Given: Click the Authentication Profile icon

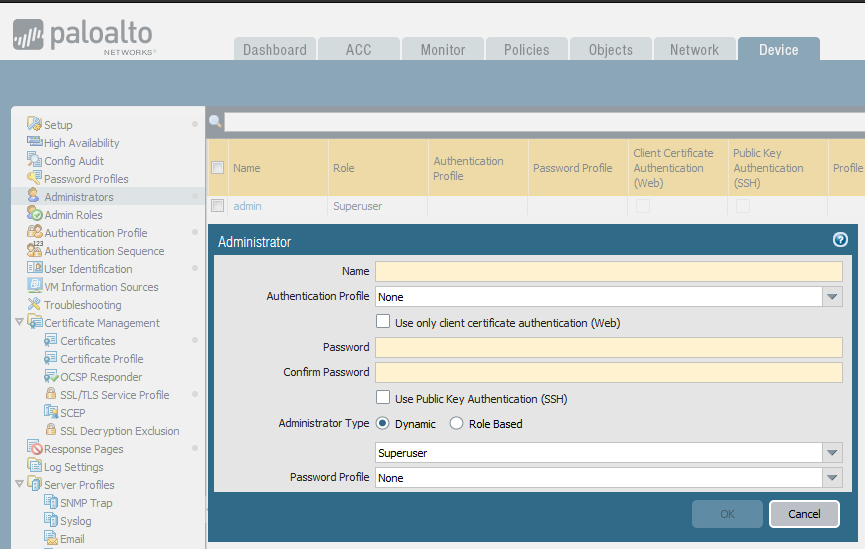Looking at the screenshot, I should 35,232.
